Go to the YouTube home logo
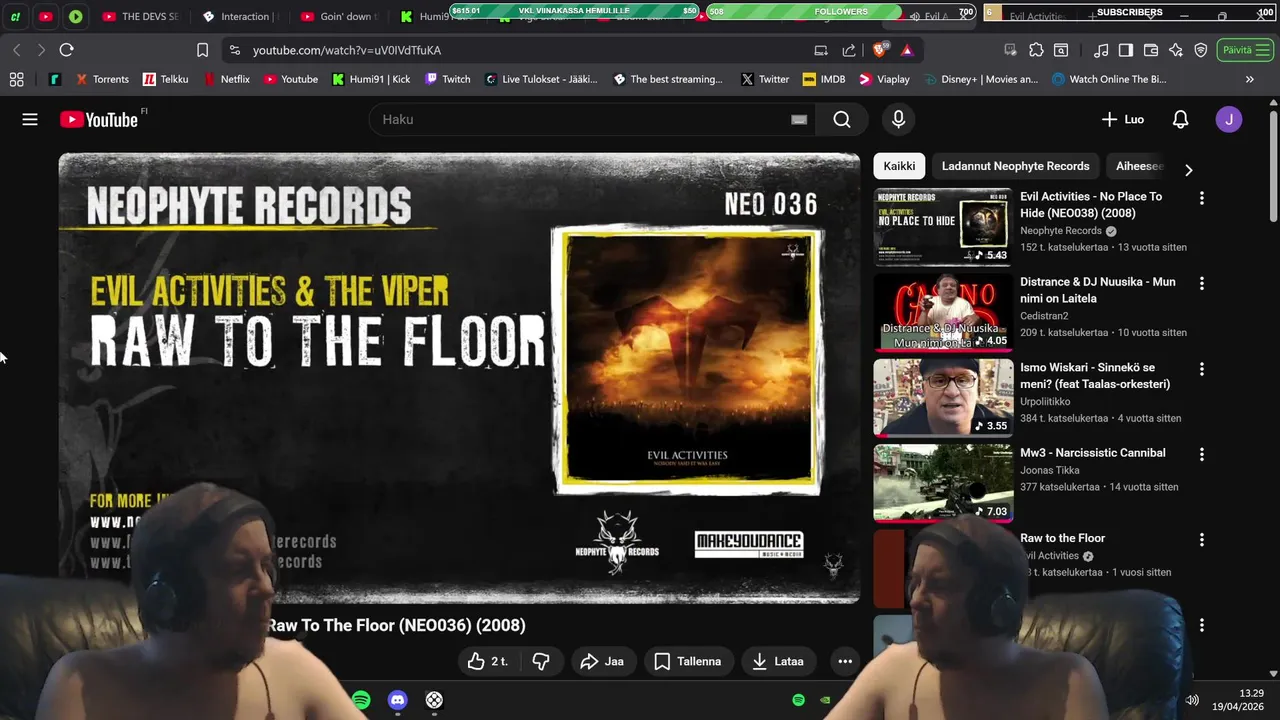This screenshot has height=720, width=1280. [x=98, y=120]
